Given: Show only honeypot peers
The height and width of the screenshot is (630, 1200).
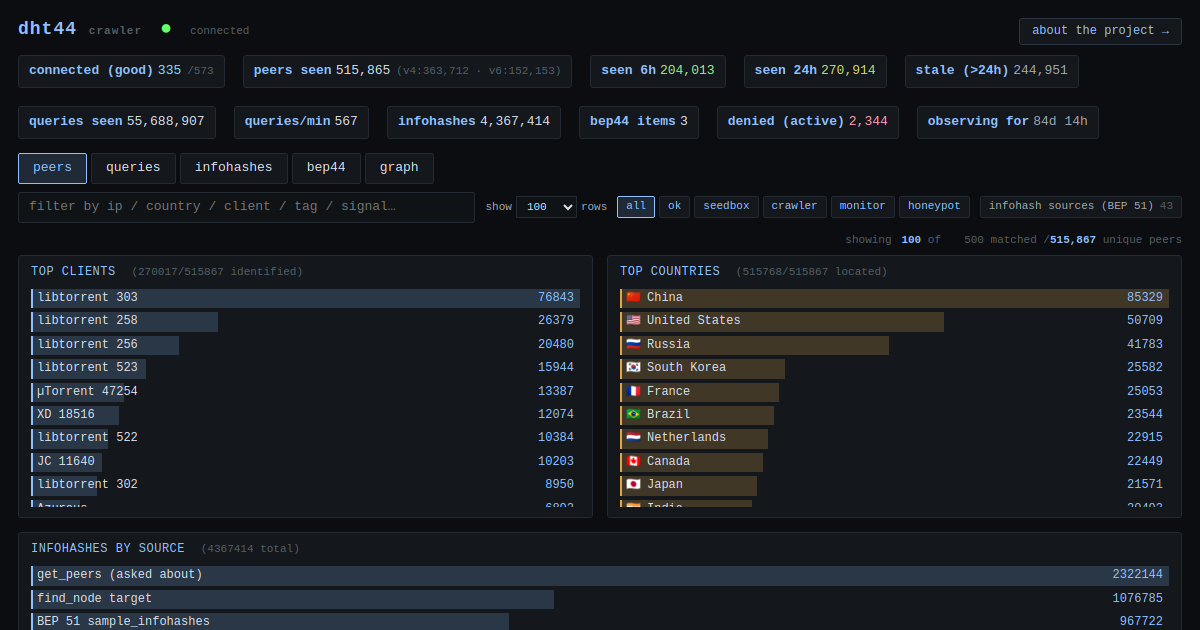Looking at the screenshot, I should (934, 207).
